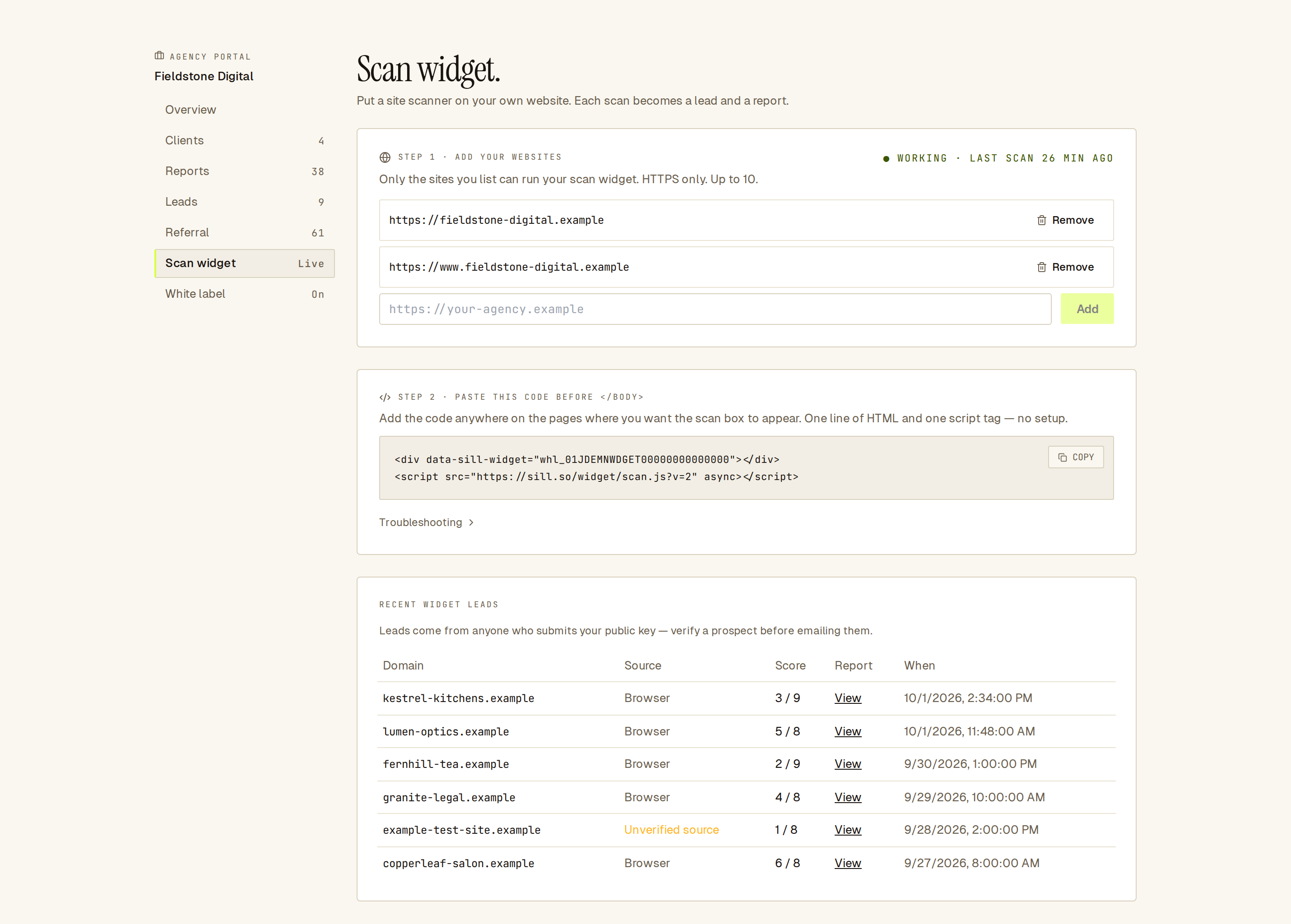Select the Scan widget sidebar item
Image resolution: width=1291 pixels, height=924 pixels.
pos(245,263)
